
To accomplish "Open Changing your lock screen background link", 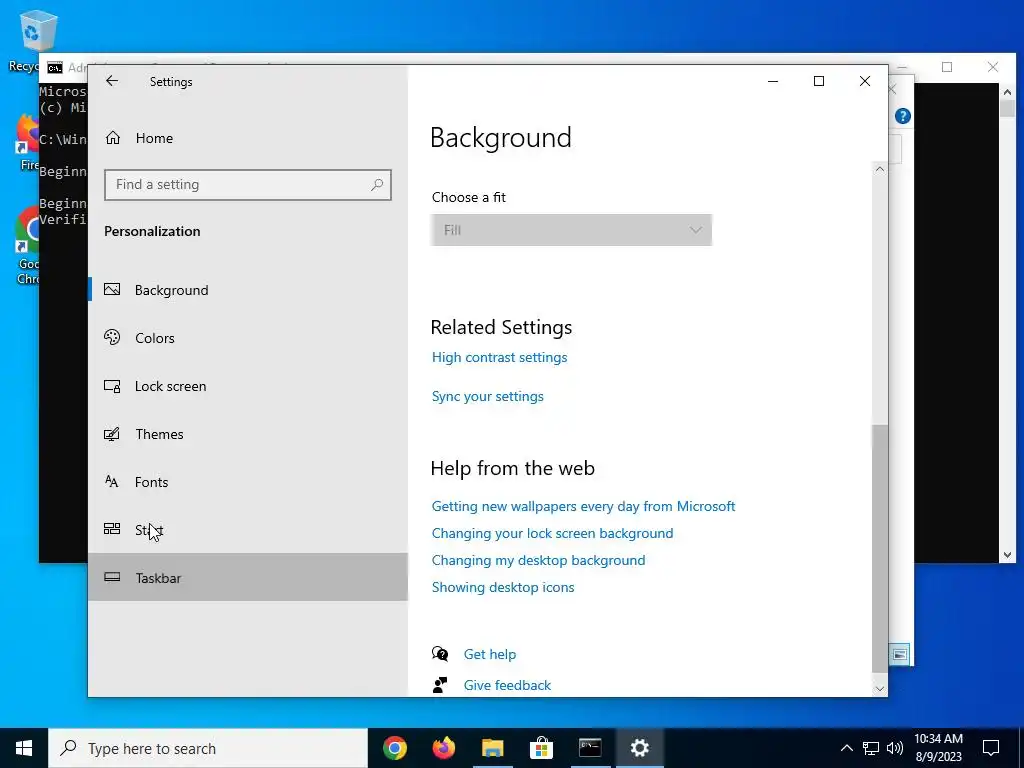I will click(552, 533).
